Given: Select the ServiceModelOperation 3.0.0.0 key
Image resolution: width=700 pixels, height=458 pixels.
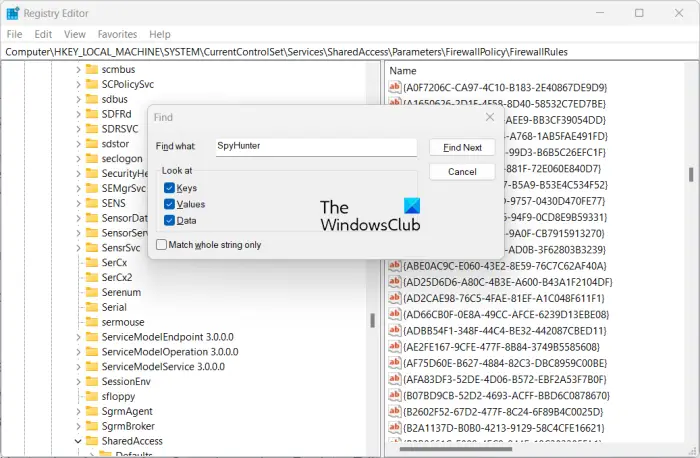Looking at the screenshot, I should pos(170,352).
